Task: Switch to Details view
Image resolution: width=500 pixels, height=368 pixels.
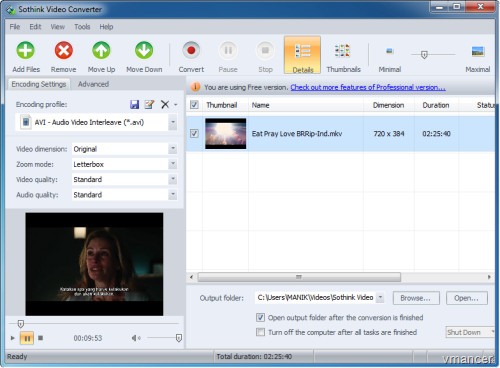Action: 303,55
